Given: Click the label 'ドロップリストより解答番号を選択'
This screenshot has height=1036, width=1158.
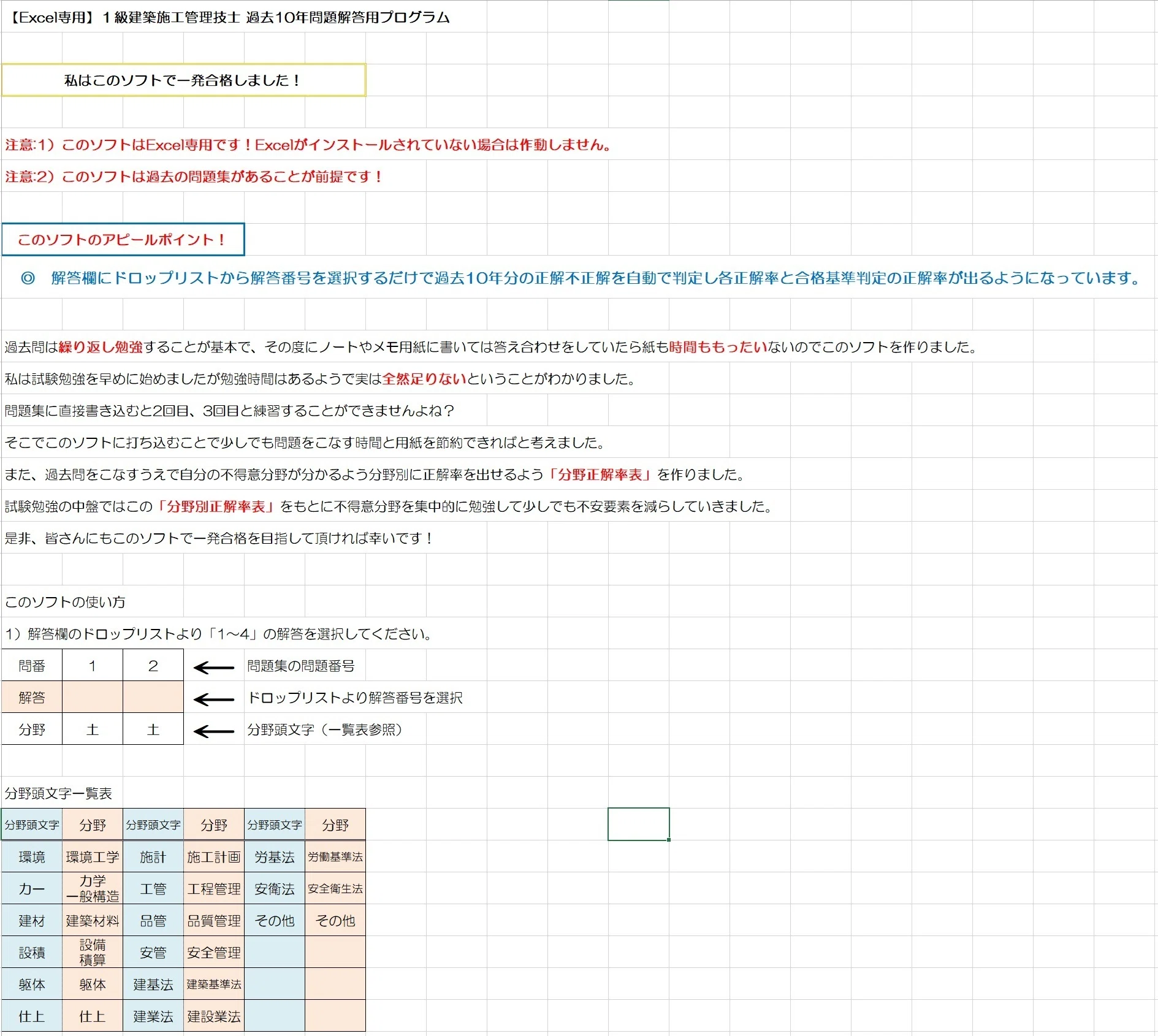Looking at the screenshot, I should (x=355, y=698).
